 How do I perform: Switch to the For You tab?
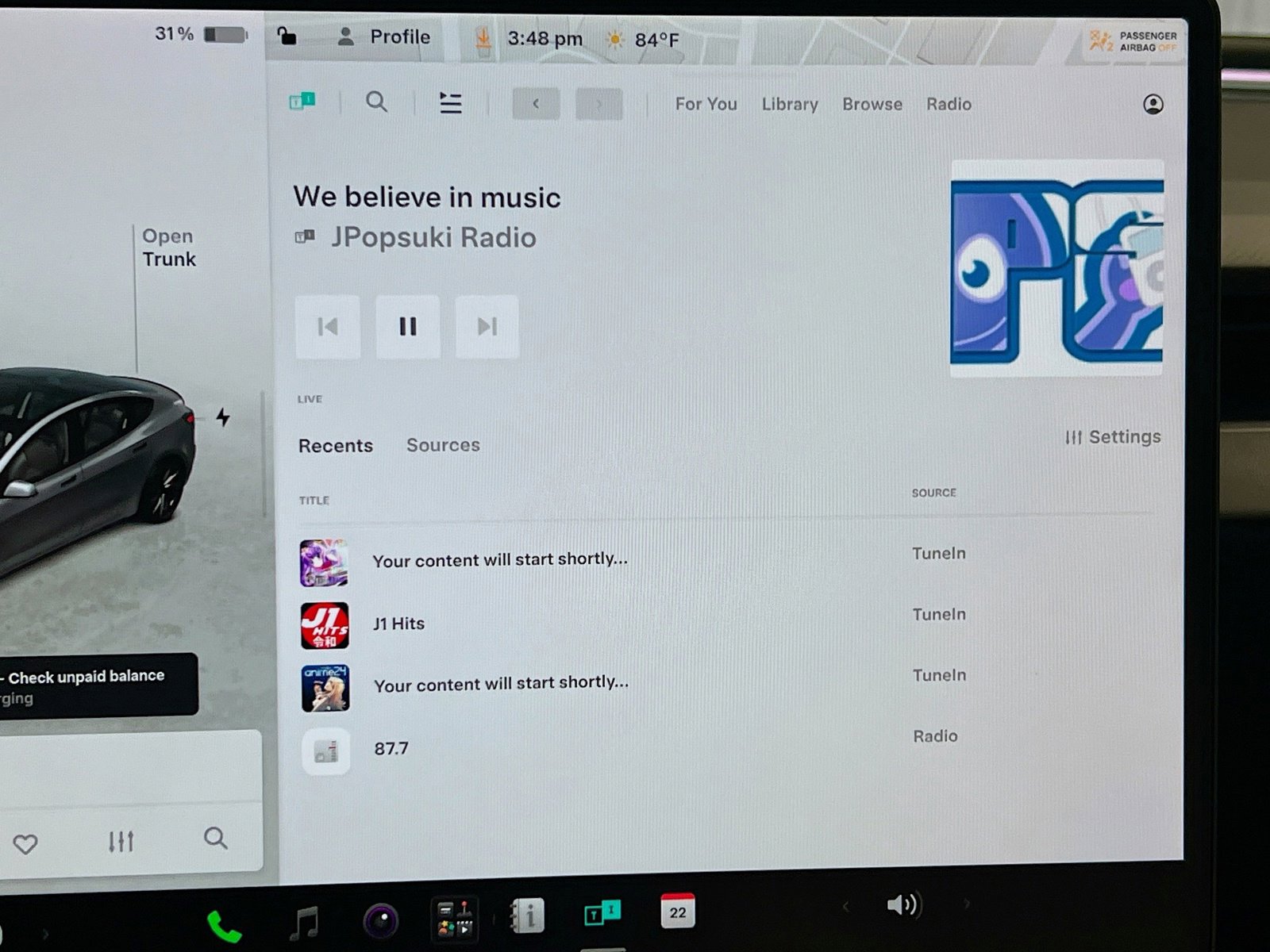[706, 104]
